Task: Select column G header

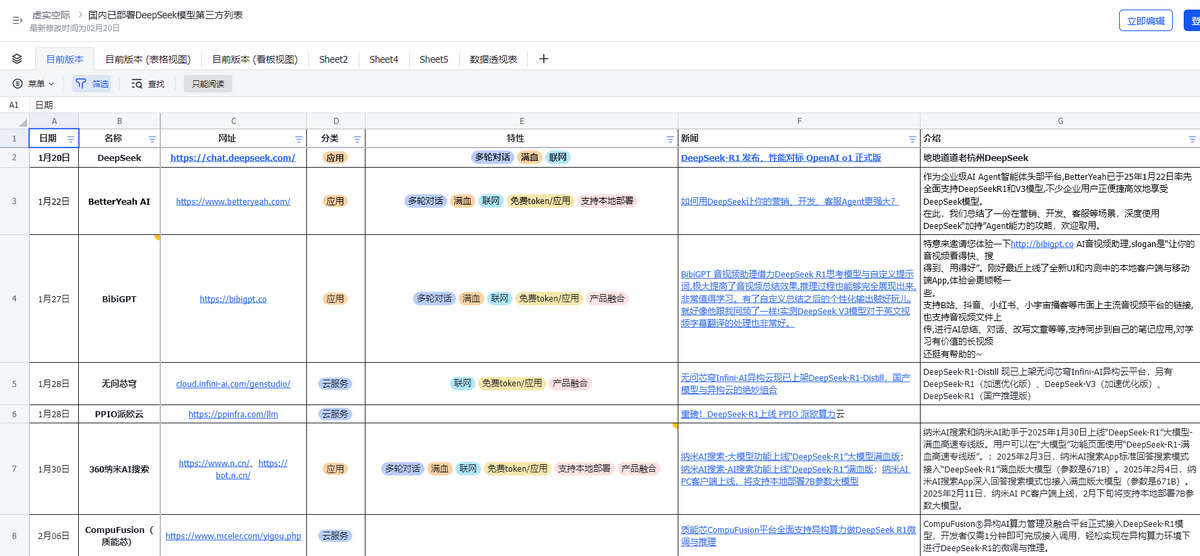Action: coord(1060,121)
